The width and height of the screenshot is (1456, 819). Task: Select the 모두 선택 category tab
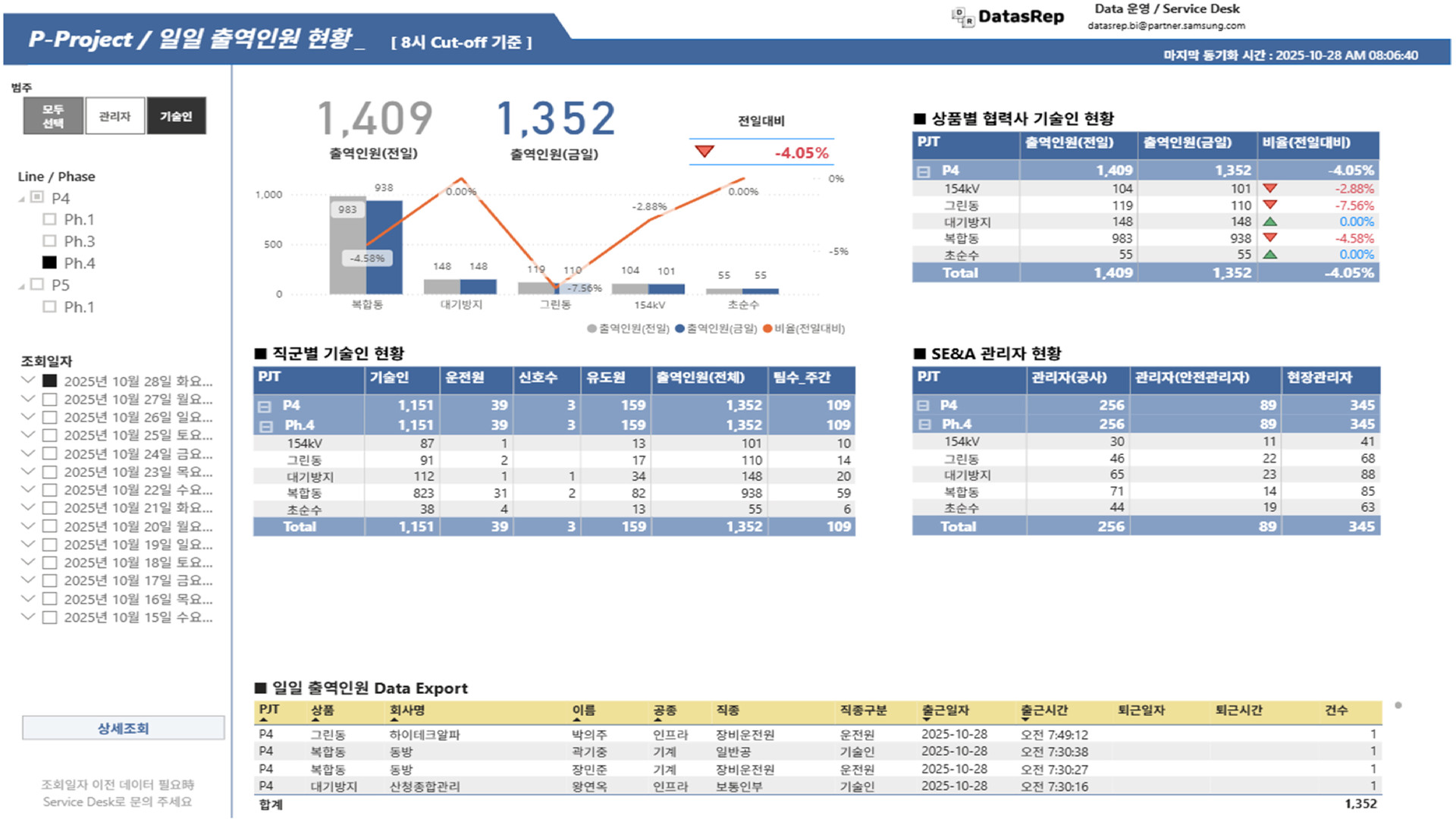53,116
